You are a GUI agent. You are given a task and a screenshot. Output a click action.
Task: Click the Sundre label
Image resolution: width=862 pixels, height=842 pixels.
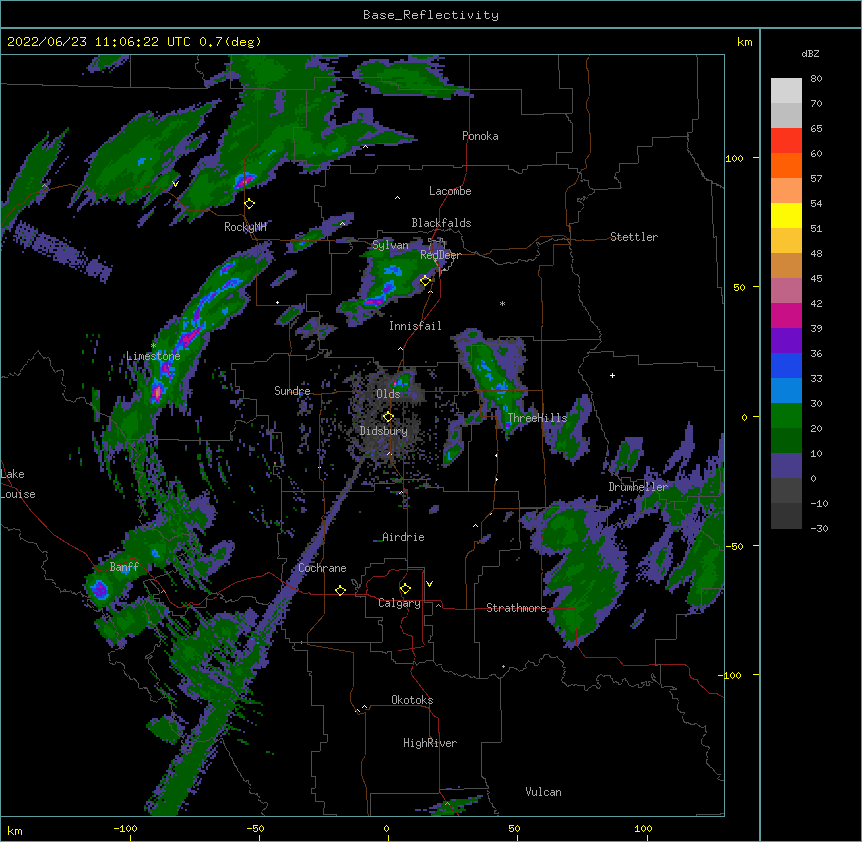point(292,391)
